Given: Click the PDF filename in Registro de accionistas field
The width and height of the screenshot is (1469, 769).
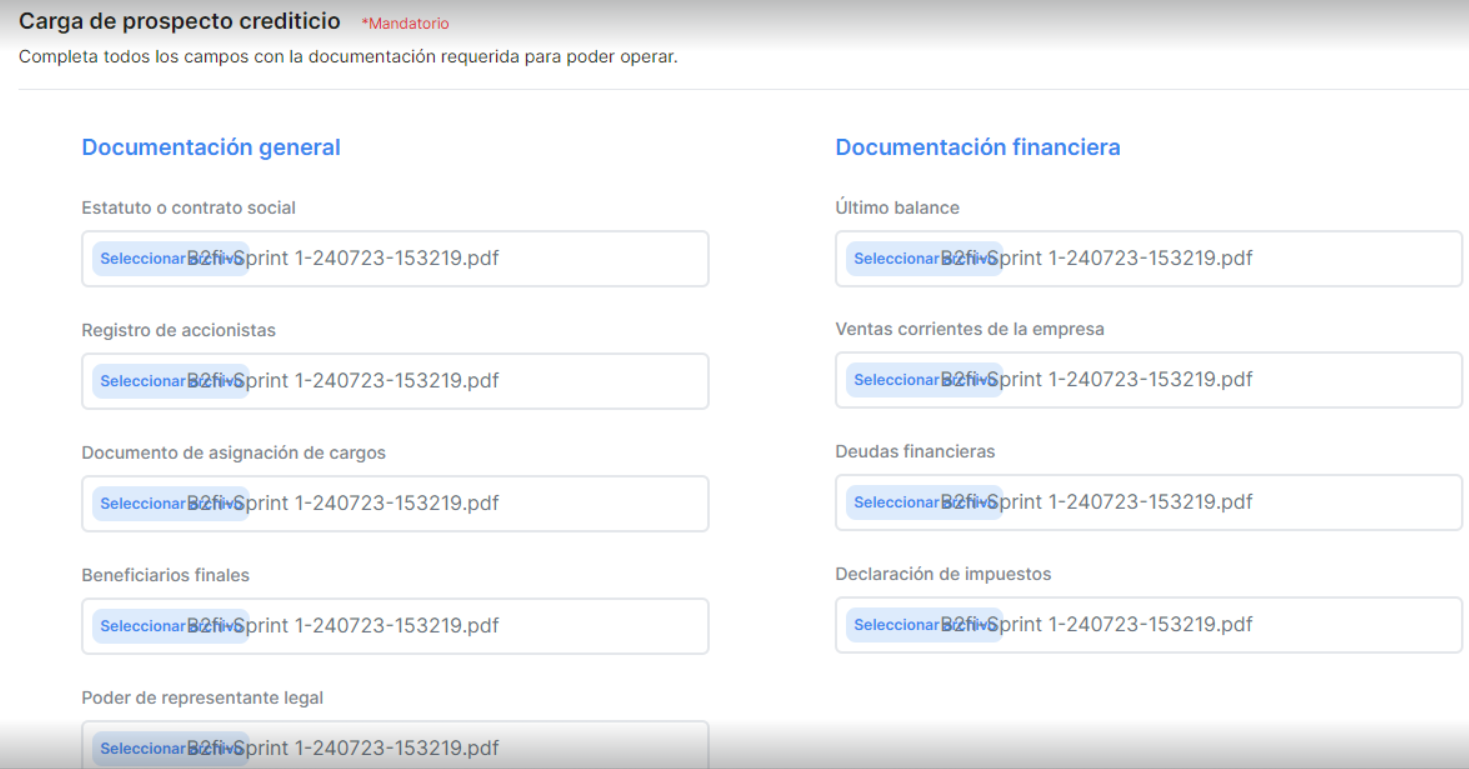Looking at the screenshot, I should coord(370,381).
